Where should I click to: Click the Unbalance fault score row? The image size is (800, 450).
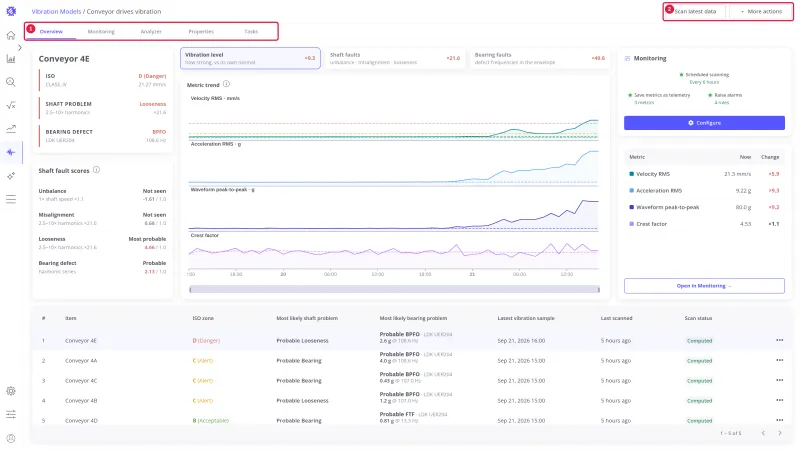tap(102, 194)
